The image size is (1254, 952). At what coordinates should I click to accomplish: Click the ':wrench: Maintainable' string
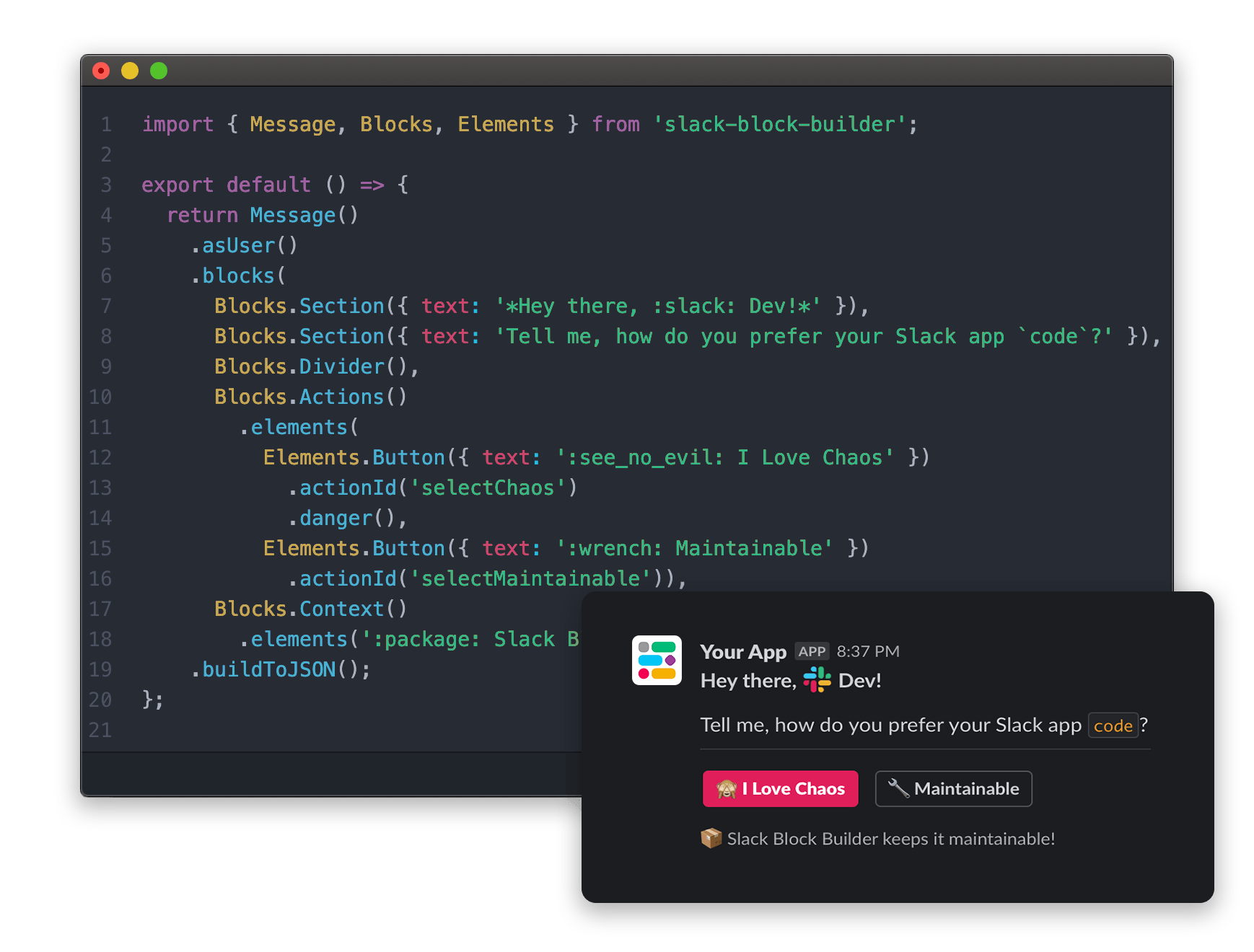[x=694, y=548]
